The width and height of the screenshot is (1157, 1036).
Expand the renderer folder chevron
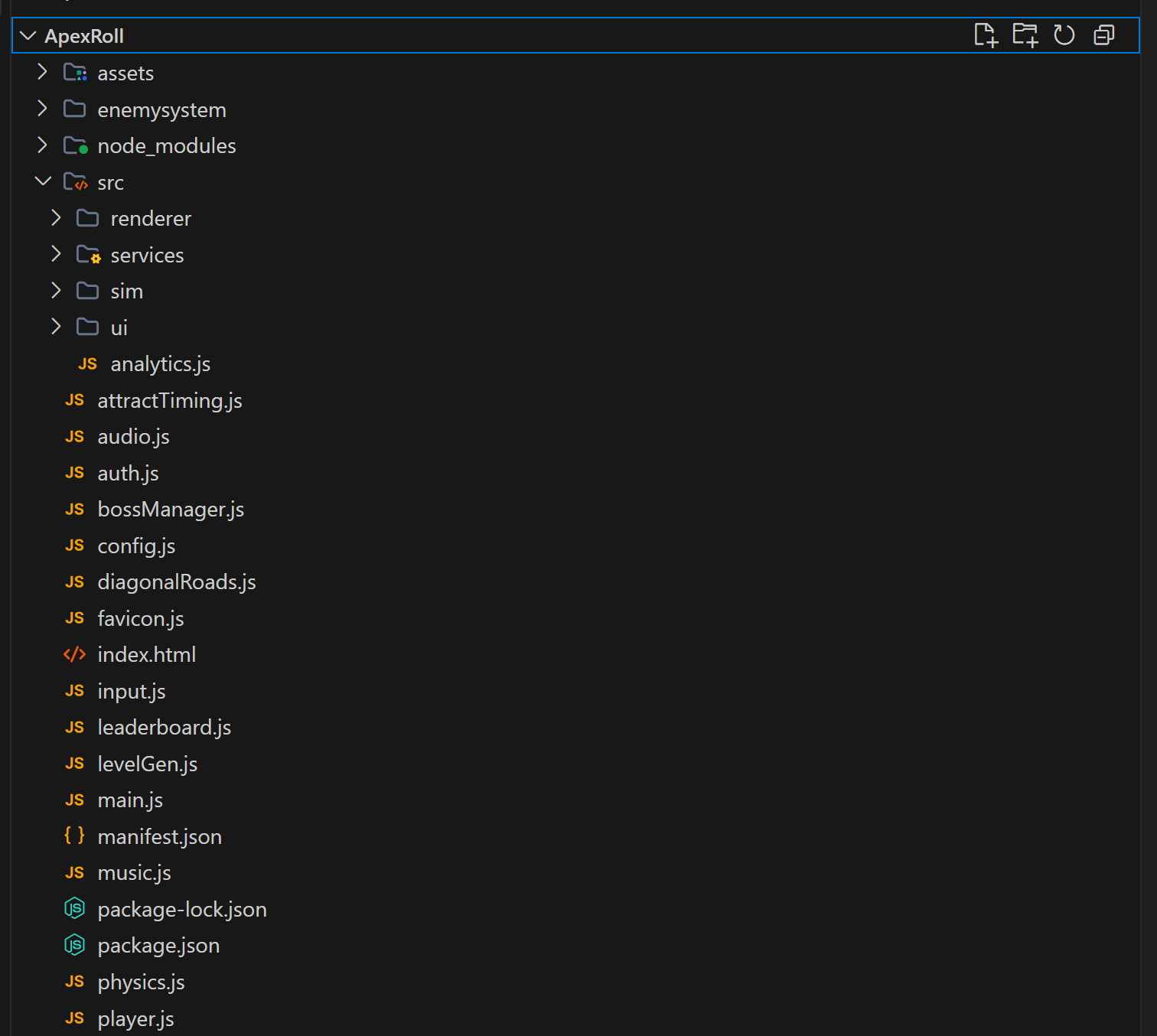tap(56, 217)
